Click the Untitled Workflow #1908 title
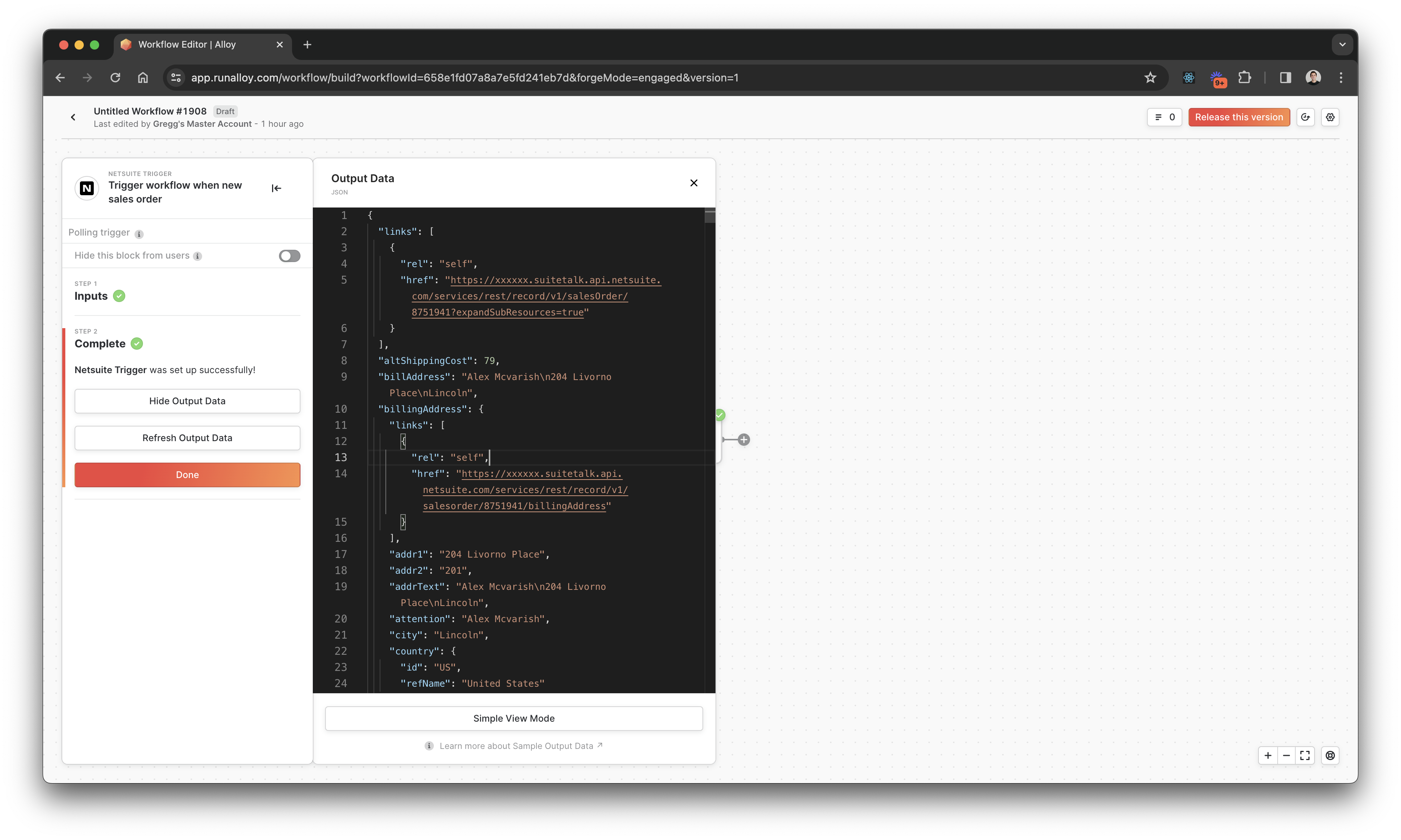The width and height of the screenshot is (1401, 840). tap(150, 111)
